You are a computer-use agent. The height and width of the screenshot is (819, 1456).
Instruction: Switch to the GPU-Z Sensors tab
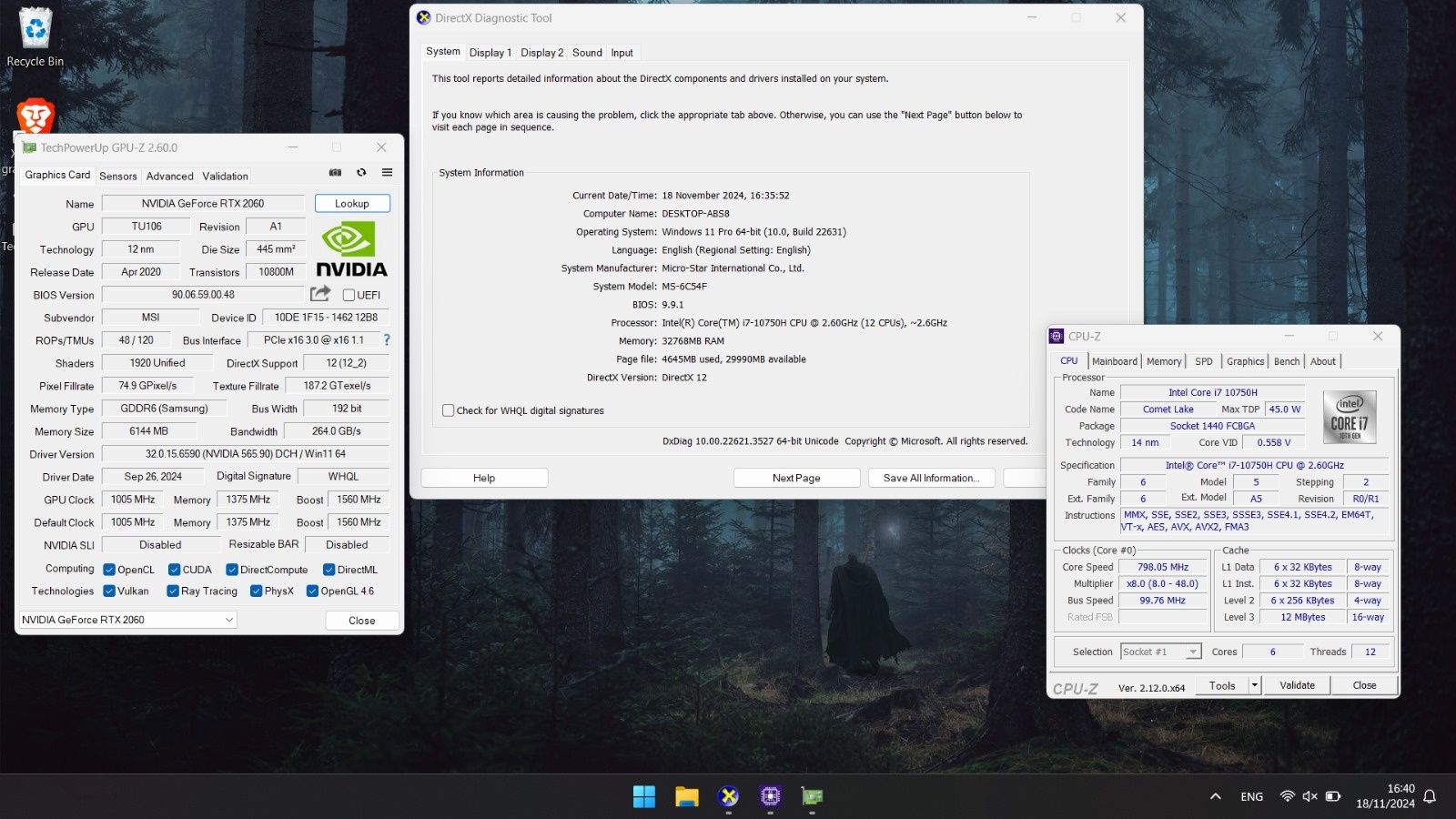click(118, 176)
